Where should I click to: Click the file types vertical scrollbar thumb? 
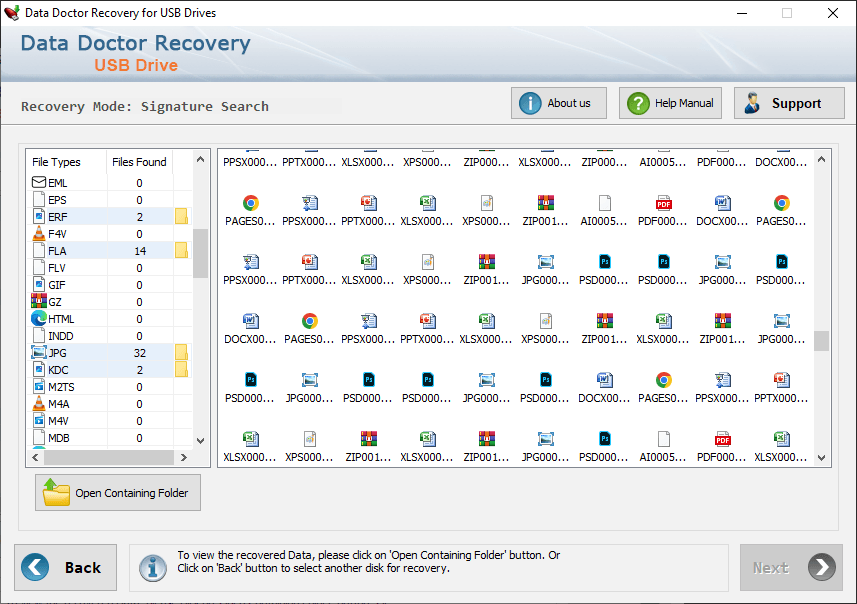[x=200, y=253]
